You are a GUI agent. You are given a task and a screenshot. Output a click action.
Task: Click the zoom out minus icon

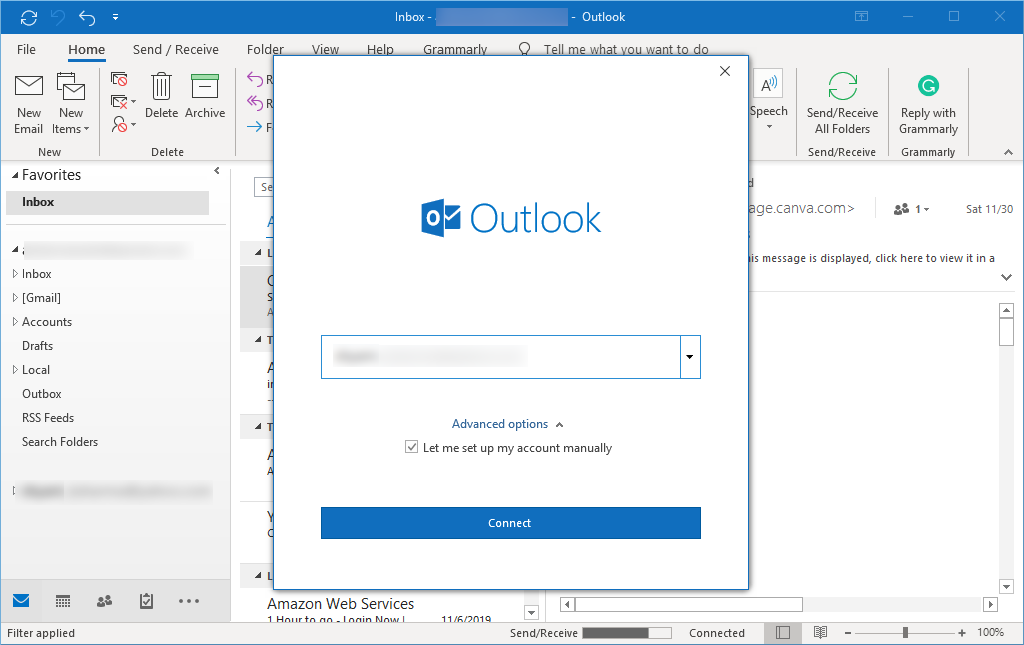(x=848, y=633)
